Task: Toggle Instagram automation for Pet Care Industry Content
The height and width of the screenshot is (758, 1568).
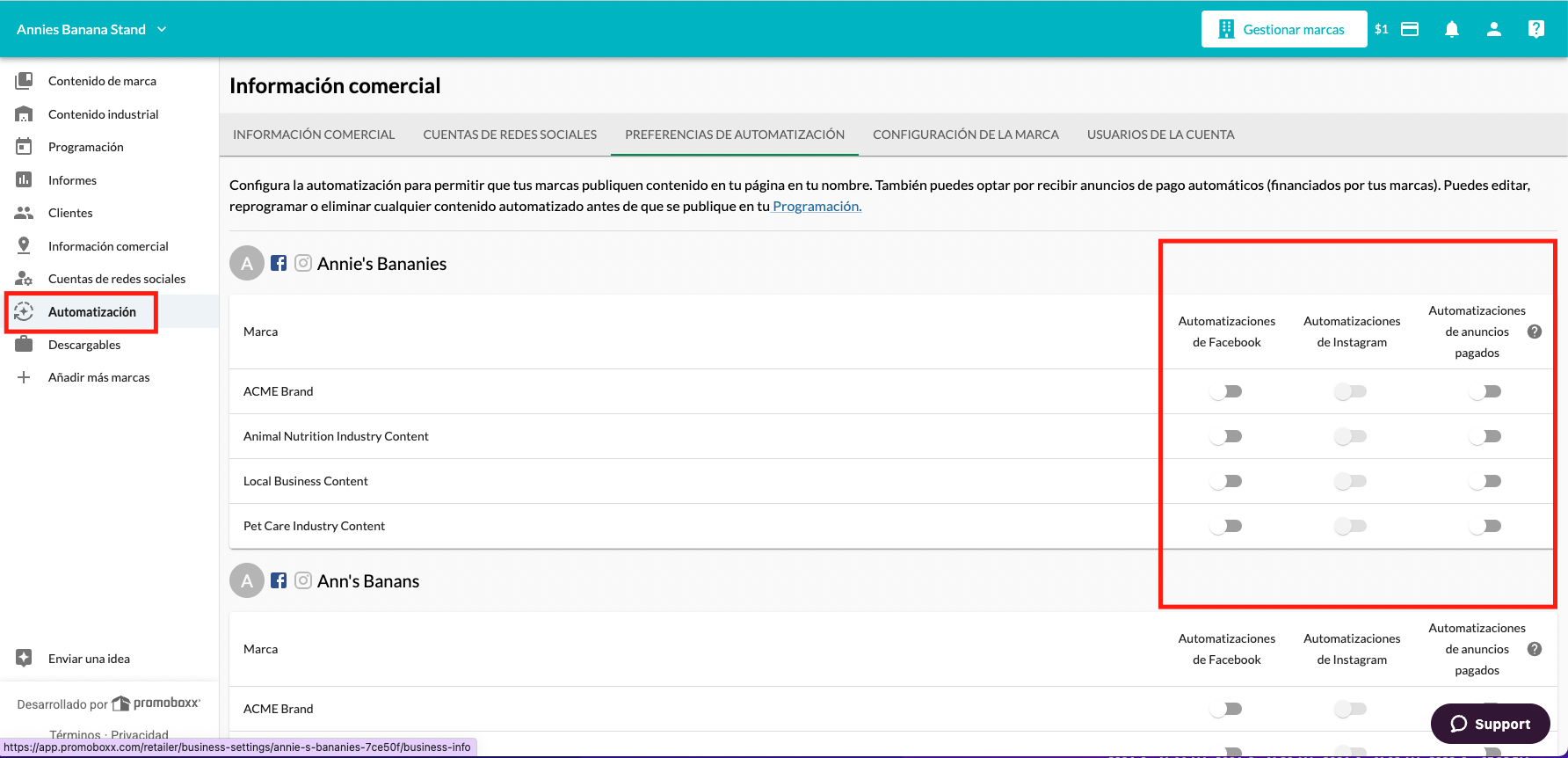Action: [x=1351, y=526]
